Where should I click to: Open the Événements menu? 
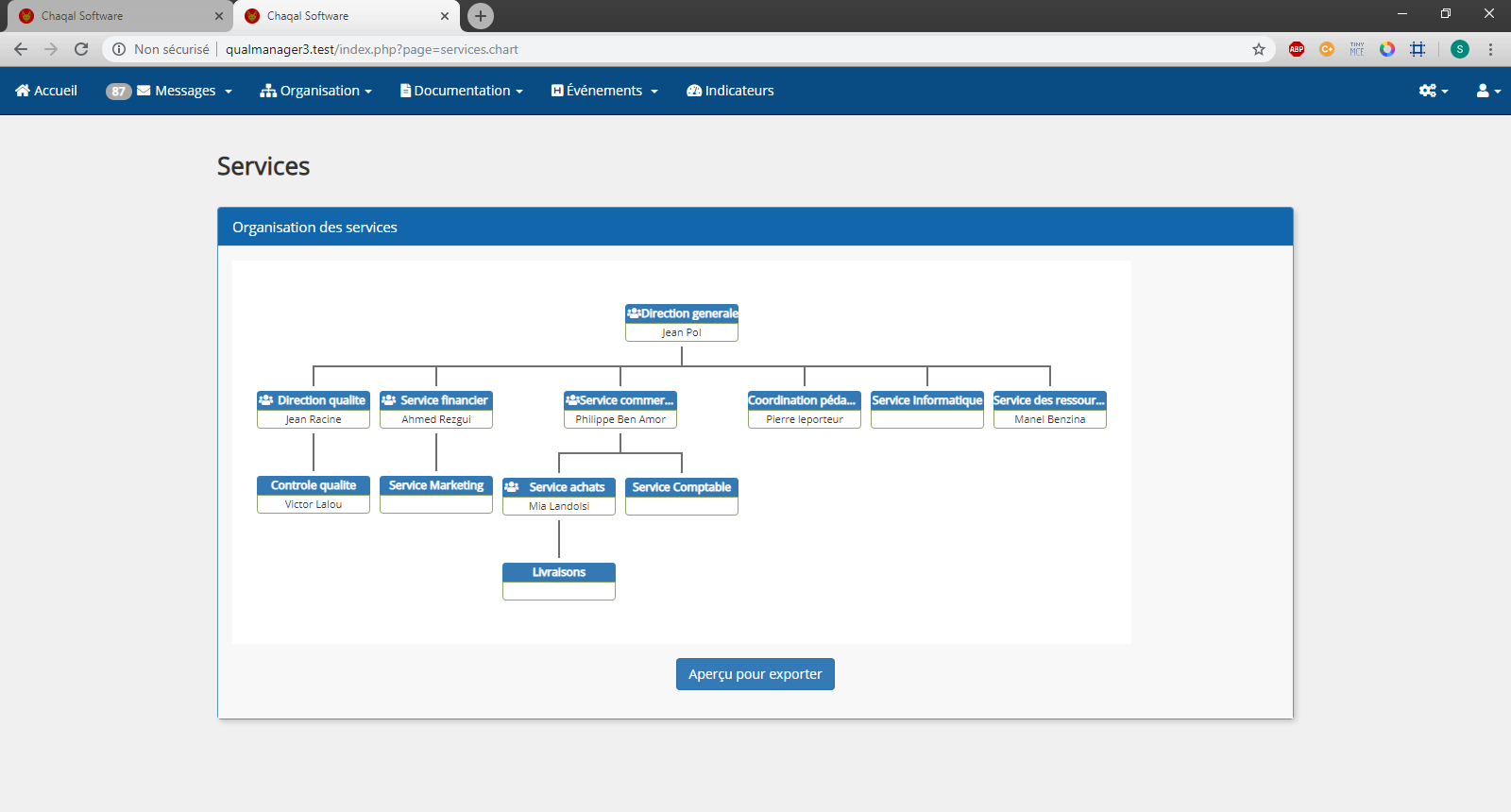coord(604,91)
